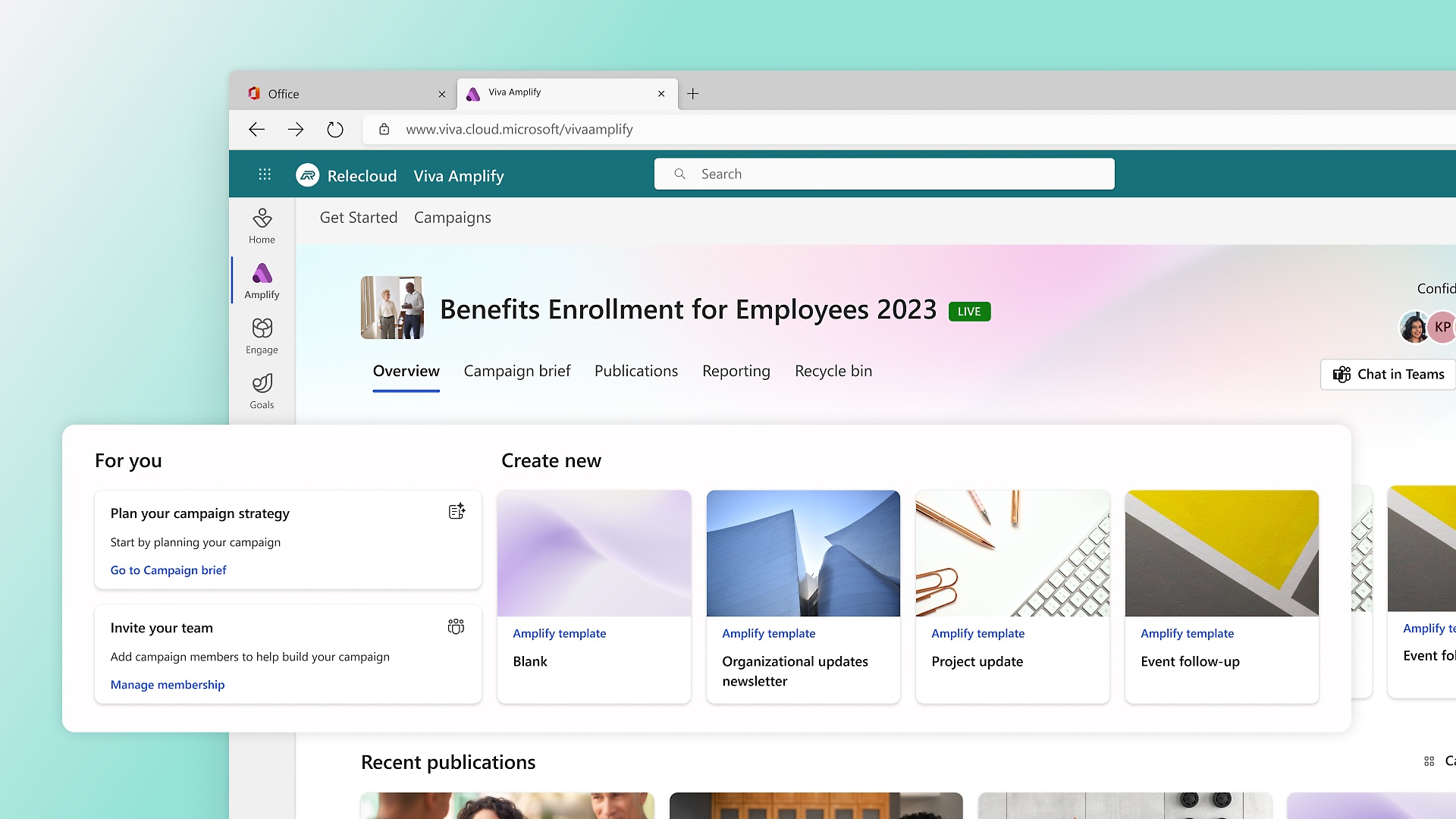This screenshot has width=1456, height=819.
Task: Select the Publications tab
Action: pos(635,371)
